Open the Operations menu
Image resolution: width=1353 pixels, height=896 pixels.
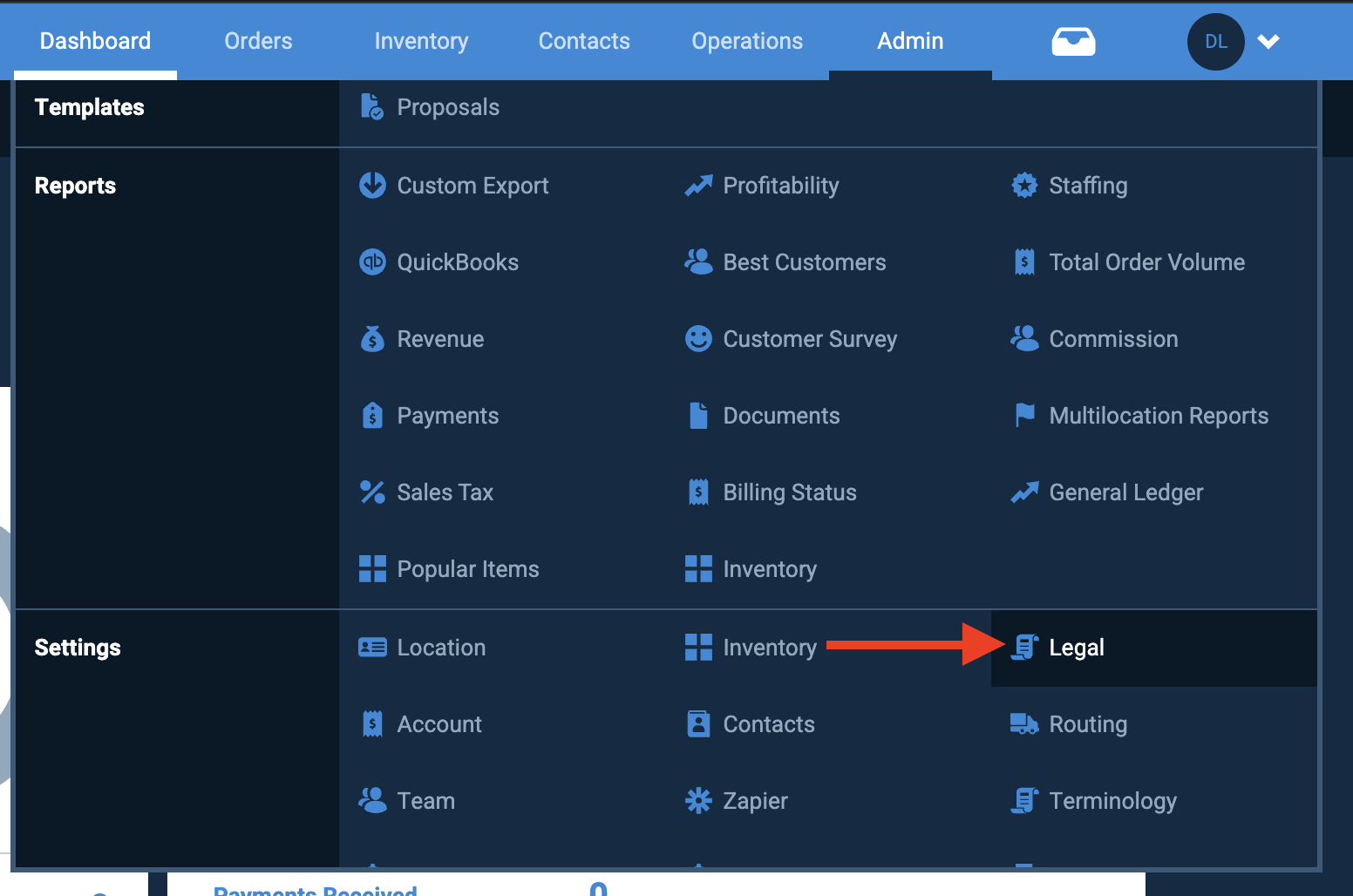coord(747,41)
